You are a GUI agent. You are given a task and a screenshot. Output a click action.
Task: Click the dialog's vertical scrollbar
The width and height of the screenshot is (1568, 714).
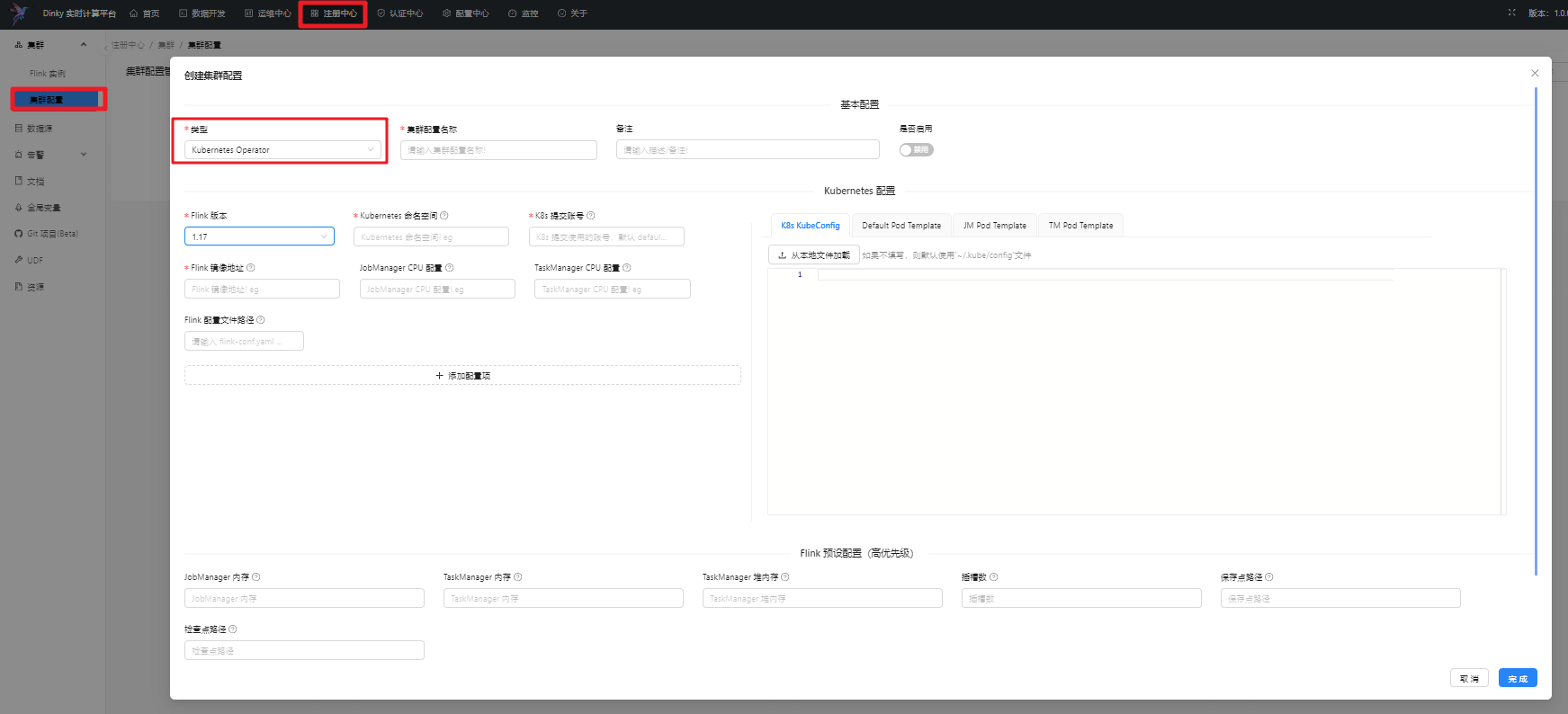coord(1536,331)
